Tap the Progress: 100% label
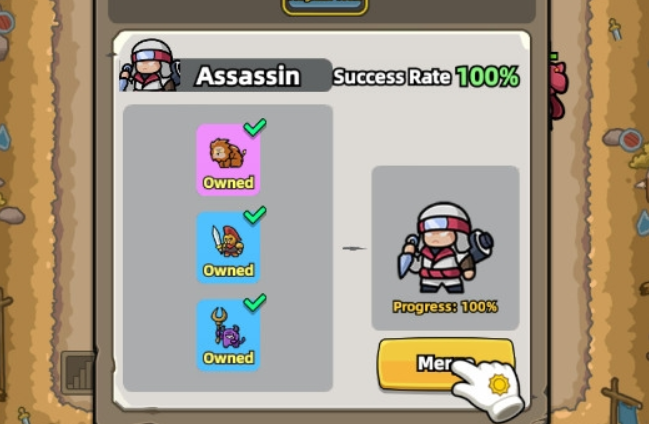The image size is (649, 424). [x=445, y=307]
